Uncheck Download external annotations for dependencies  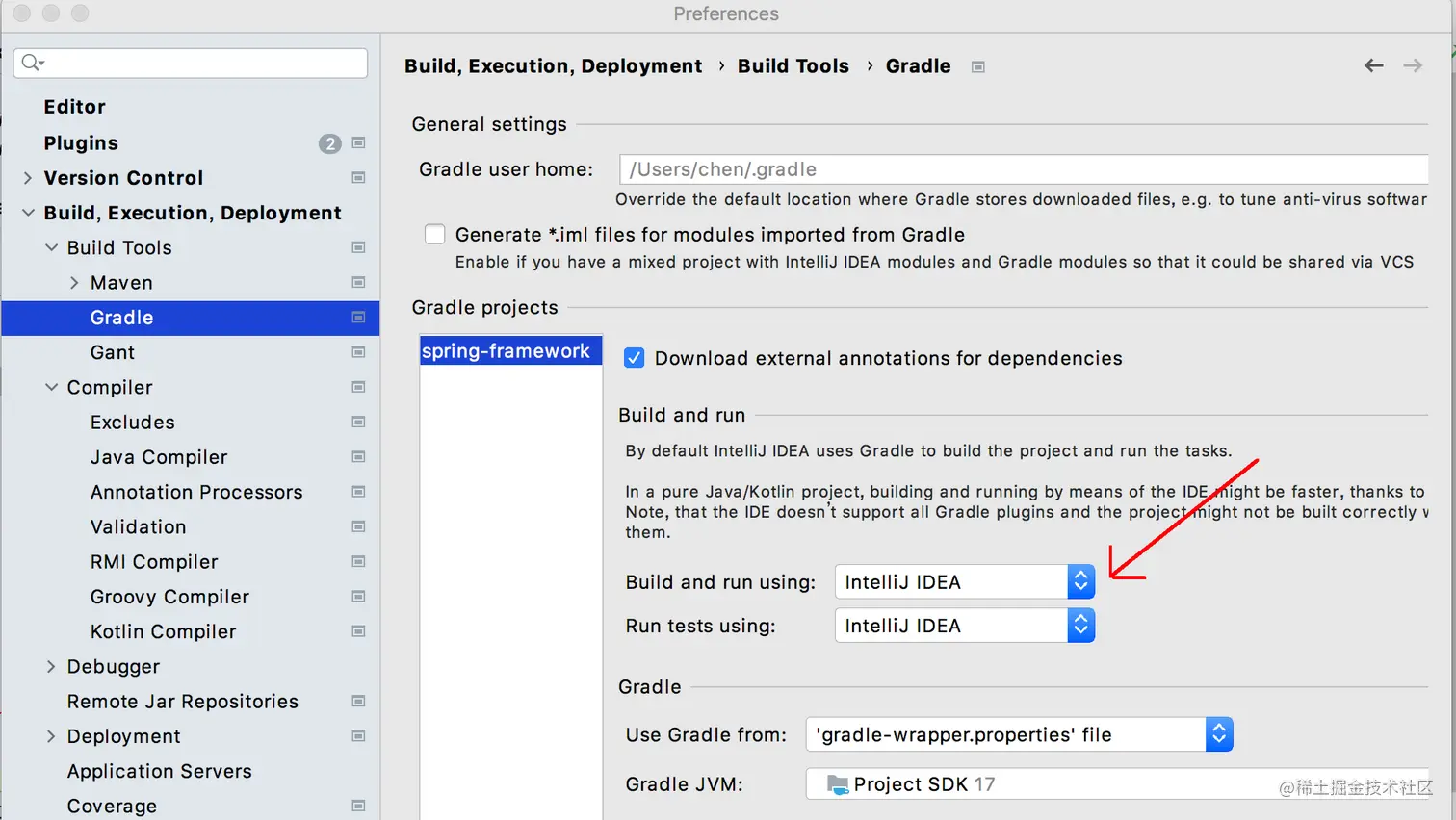(x=634, y=358)
